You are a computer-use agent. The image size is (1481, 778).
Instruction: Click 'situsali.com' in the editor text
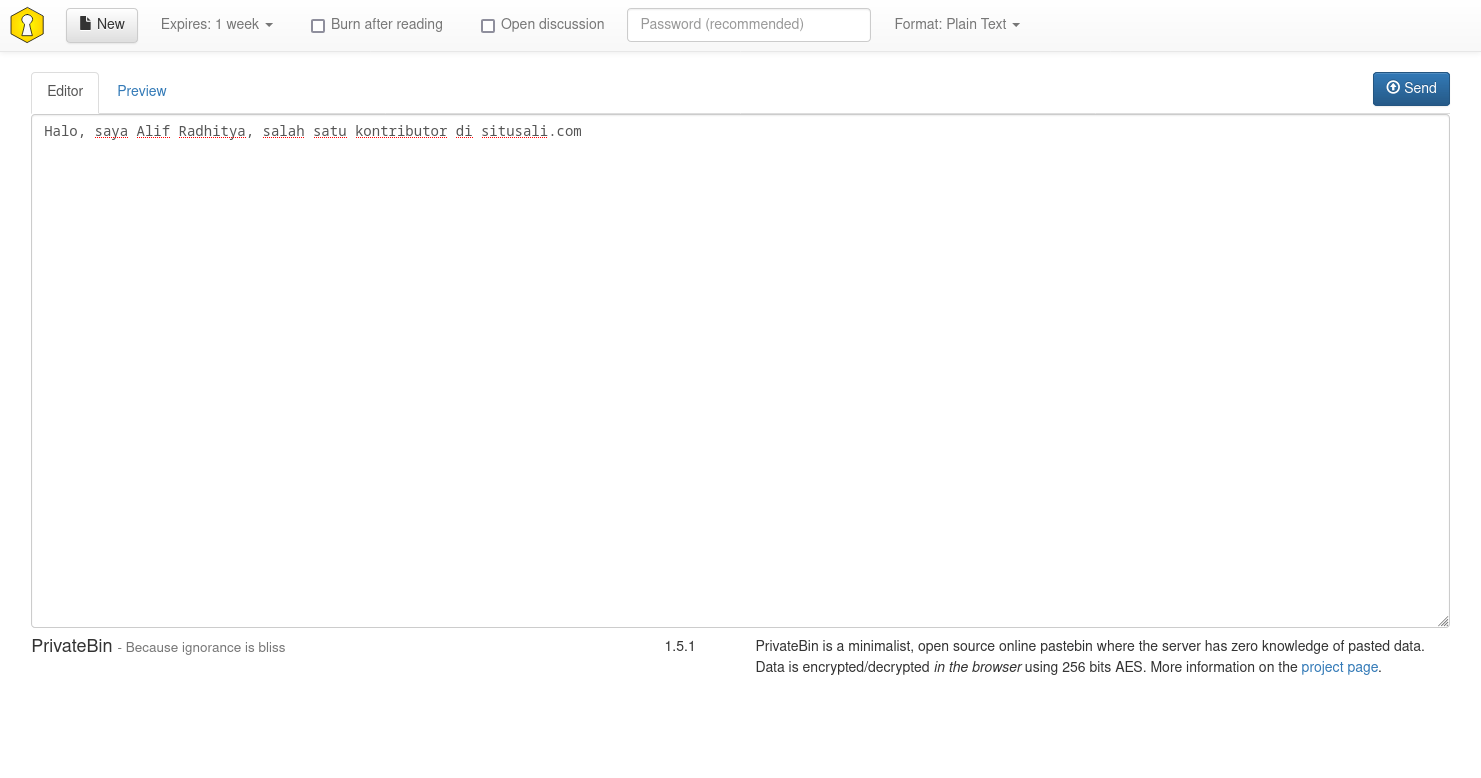click(531, 132)
